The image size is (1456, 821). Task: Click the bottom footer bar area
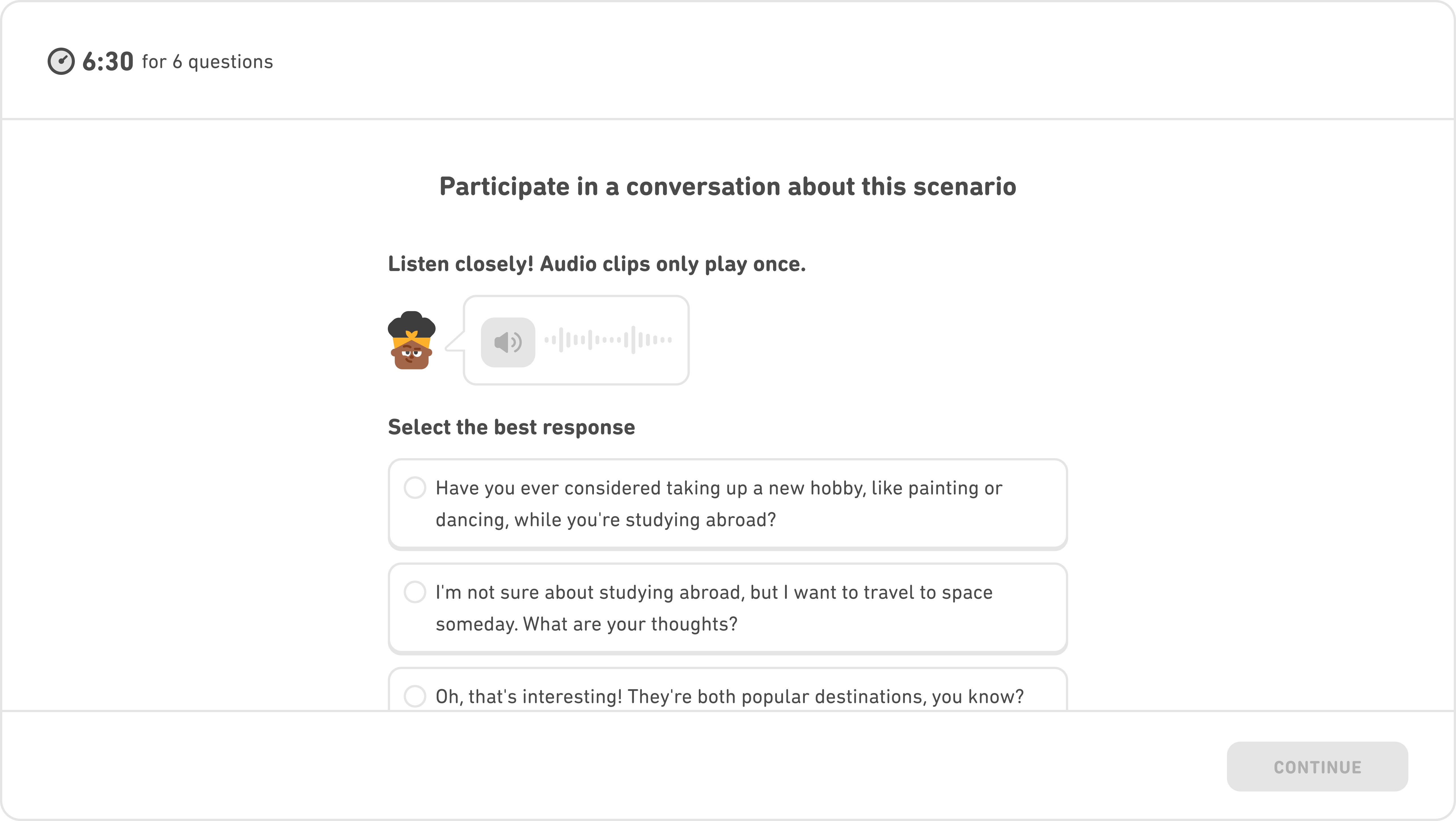(728, 766)
